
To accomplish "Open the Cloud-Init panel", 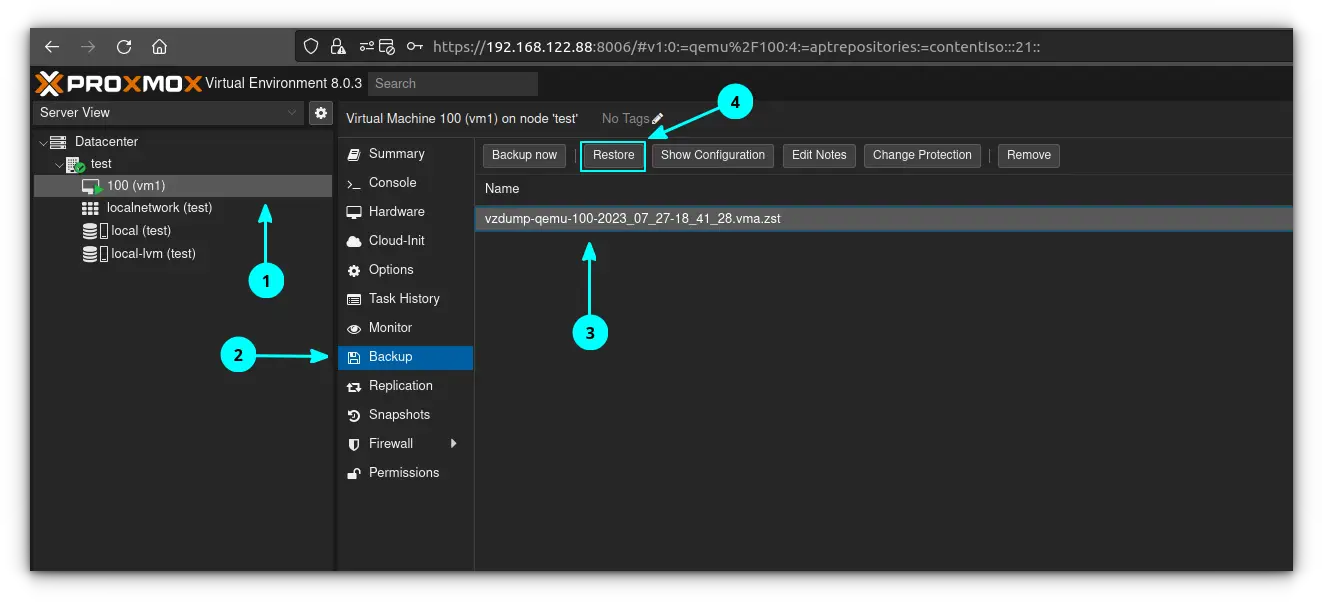I will click(405, 241).
